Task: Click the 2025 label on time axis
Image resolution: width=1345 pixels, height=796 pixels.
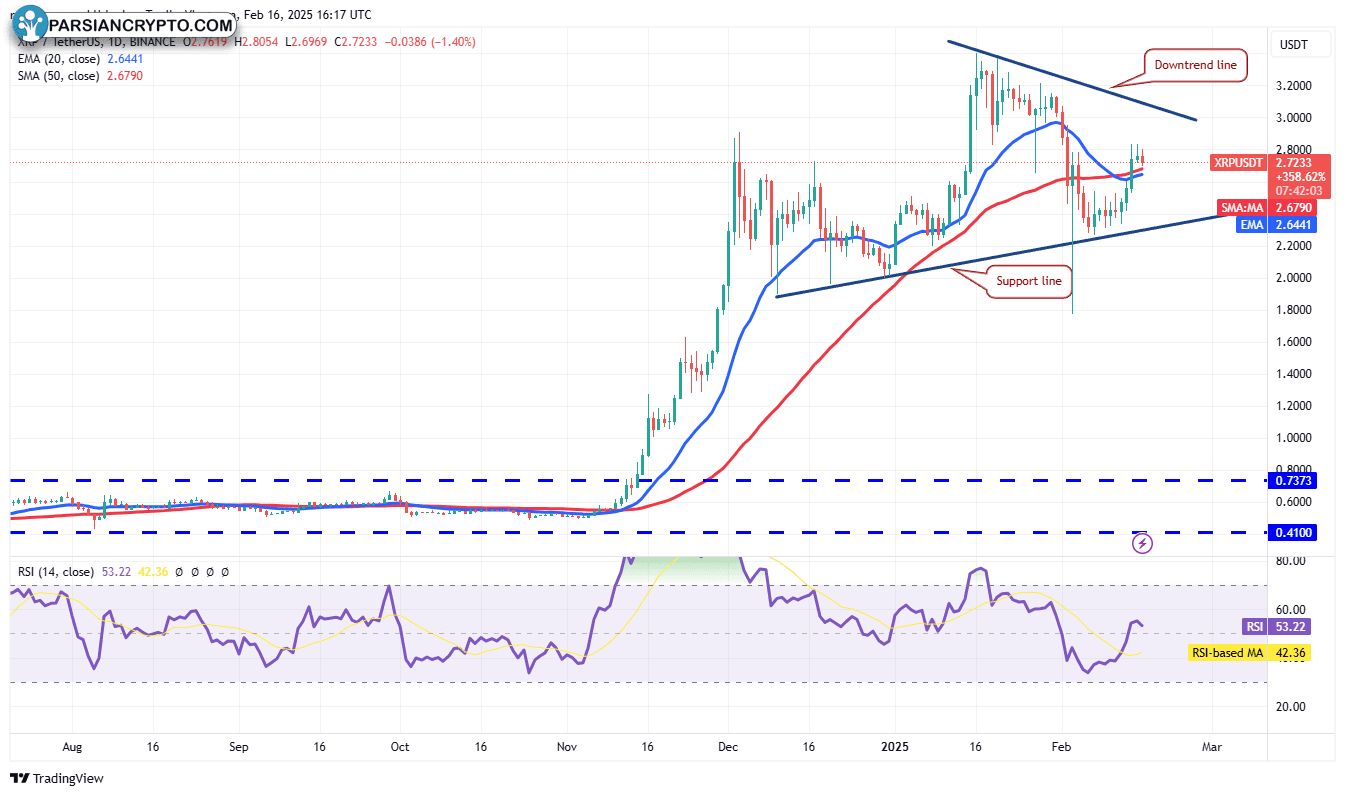Action: coord(895,747)
